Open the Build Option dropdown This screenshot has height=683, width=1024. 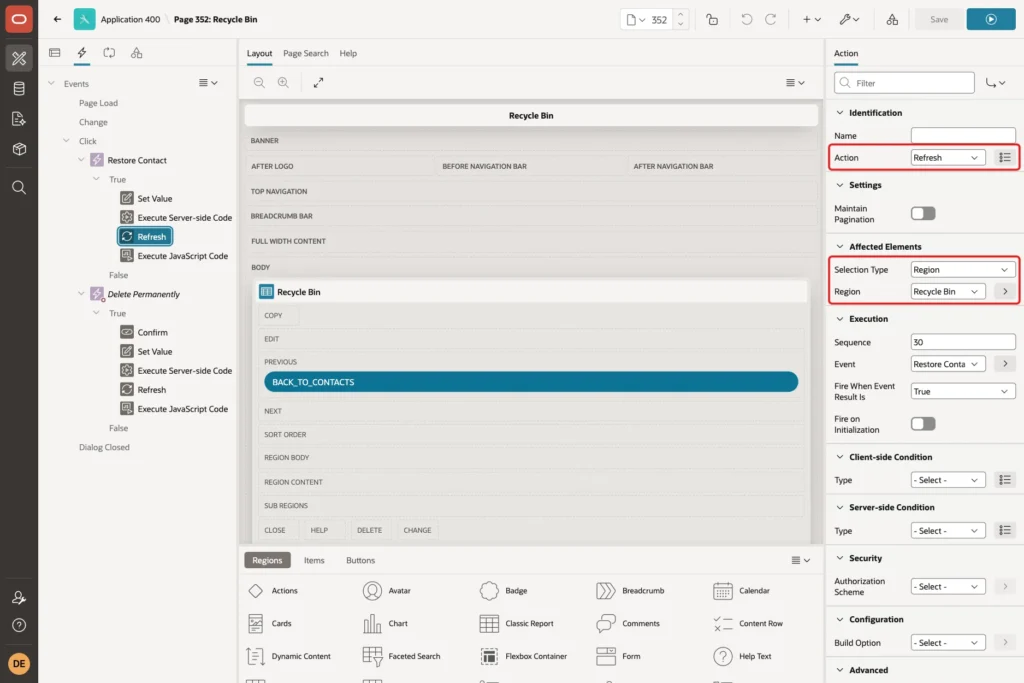coord(948,643)
